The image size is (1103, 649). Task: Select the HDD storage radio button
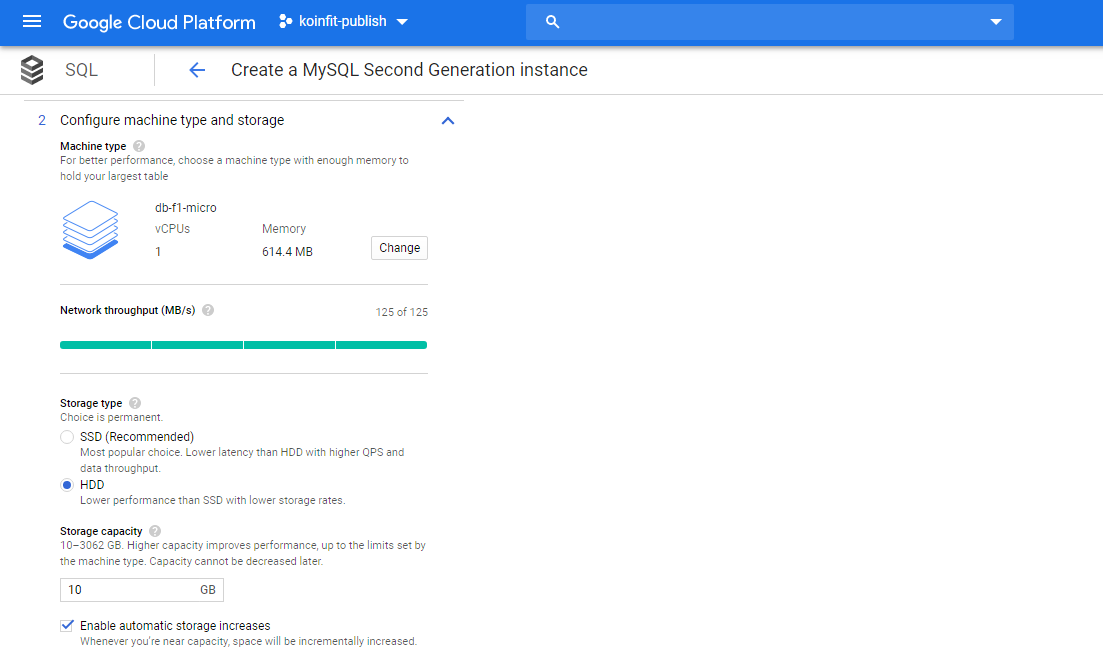(67, 485)
